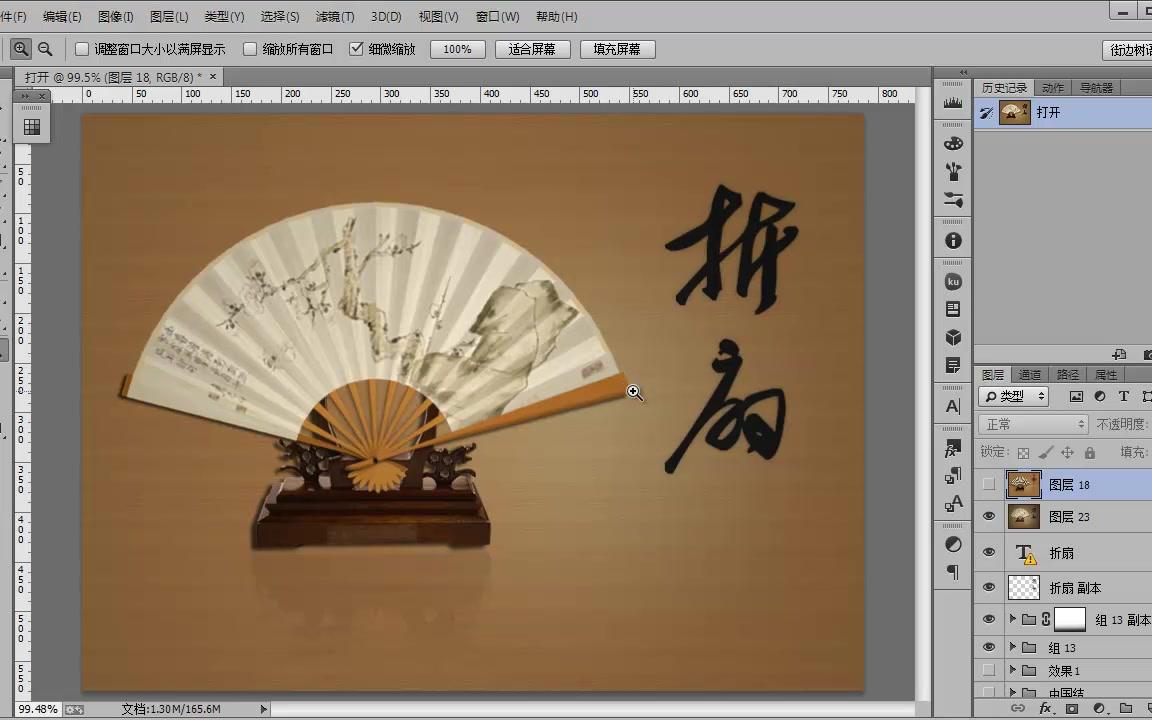Open the 正常 blend mode dropdown

[x=1035, y=424]
